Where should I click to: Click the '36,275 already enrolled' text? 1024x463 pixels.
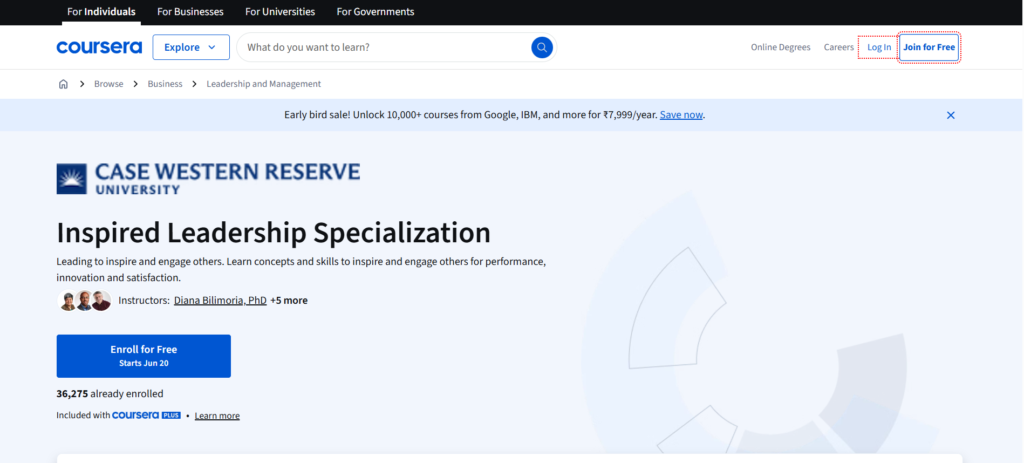click(x=110, y=394)
